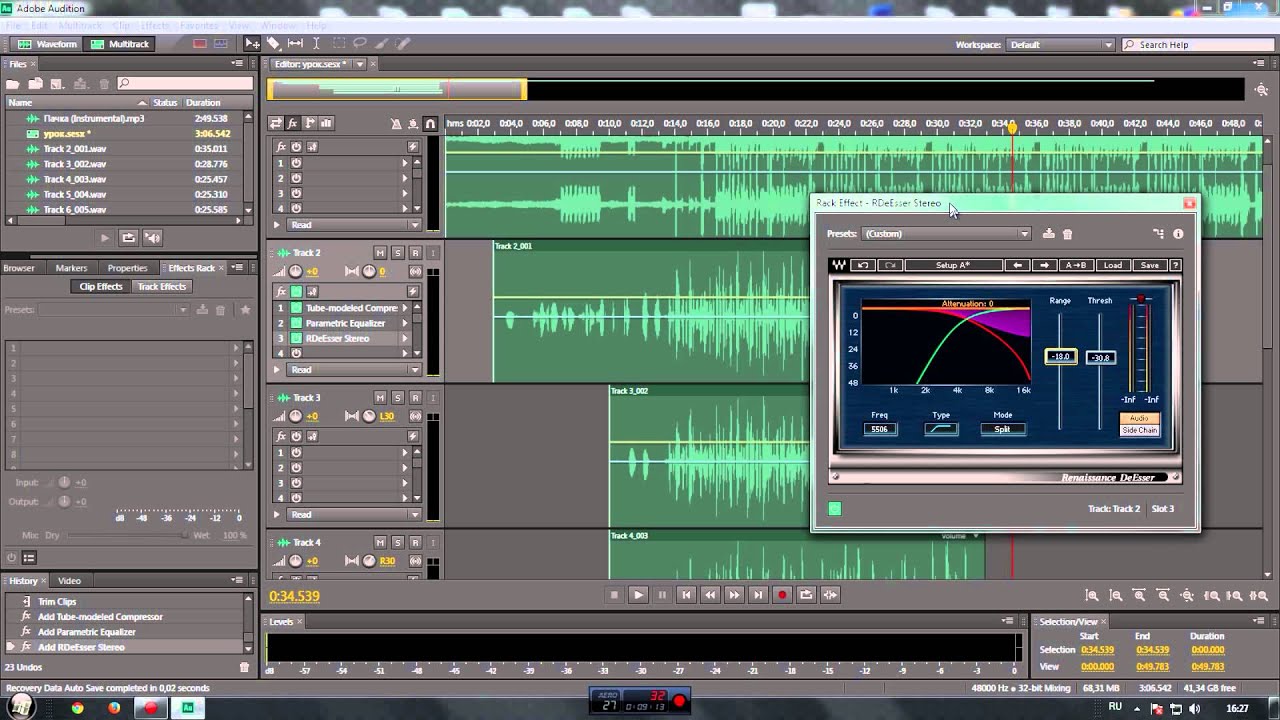Click the Sends icon above tracks

[310, 123]
